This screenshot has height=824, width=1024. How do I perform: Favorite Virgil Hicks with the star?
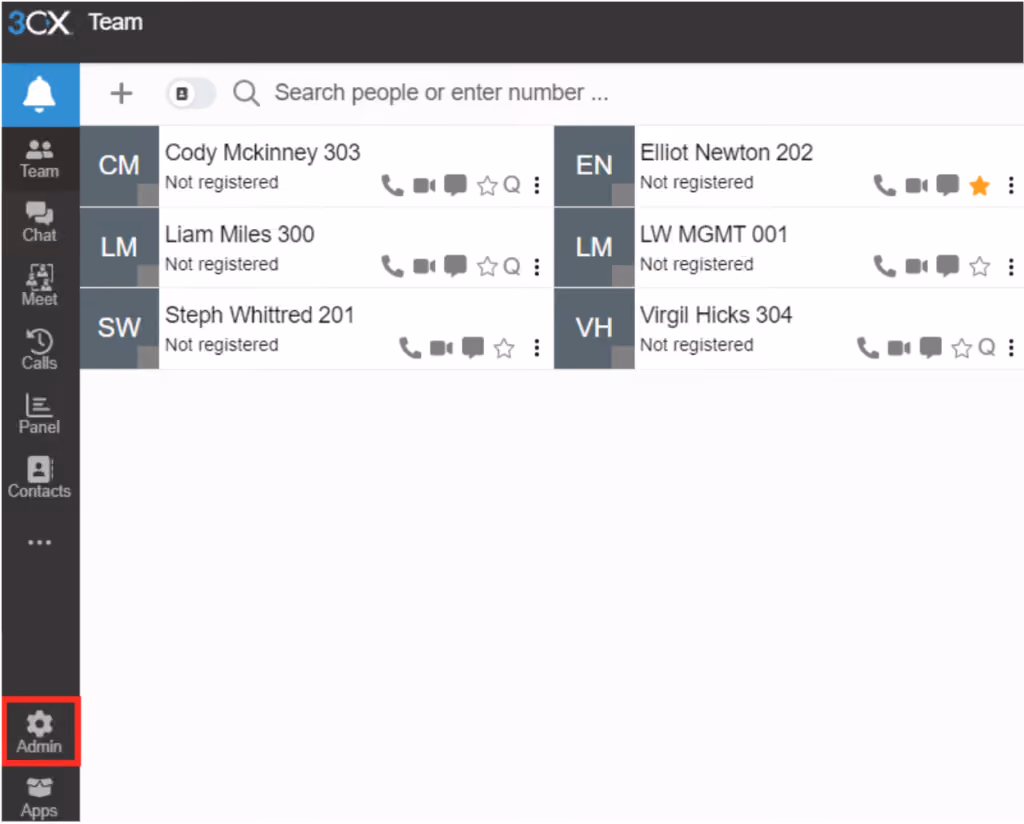coord(962,348)
